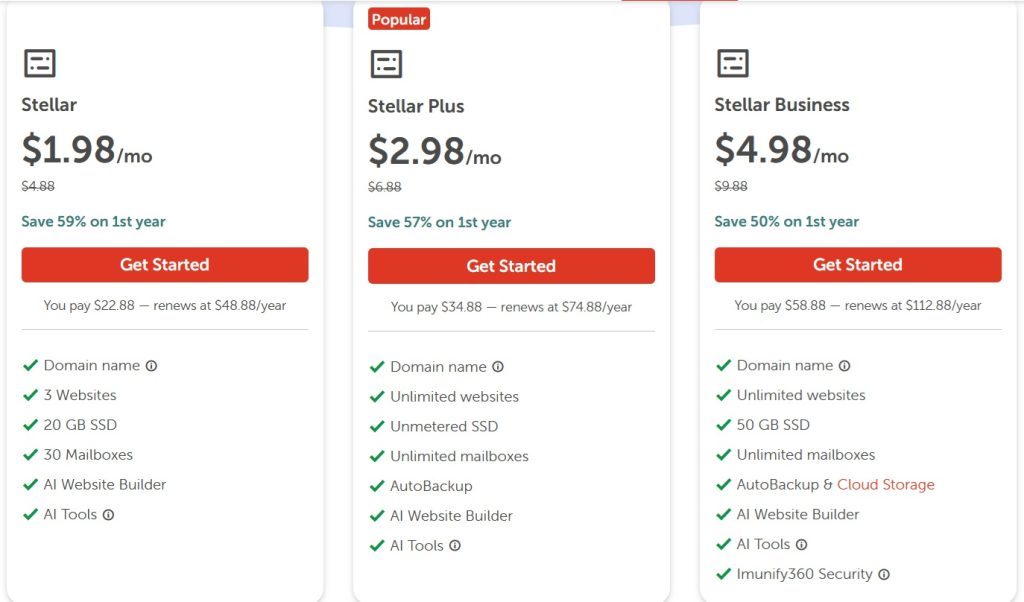
Task: Click the green checkmark beside 3 Websites
Action: 30,395
